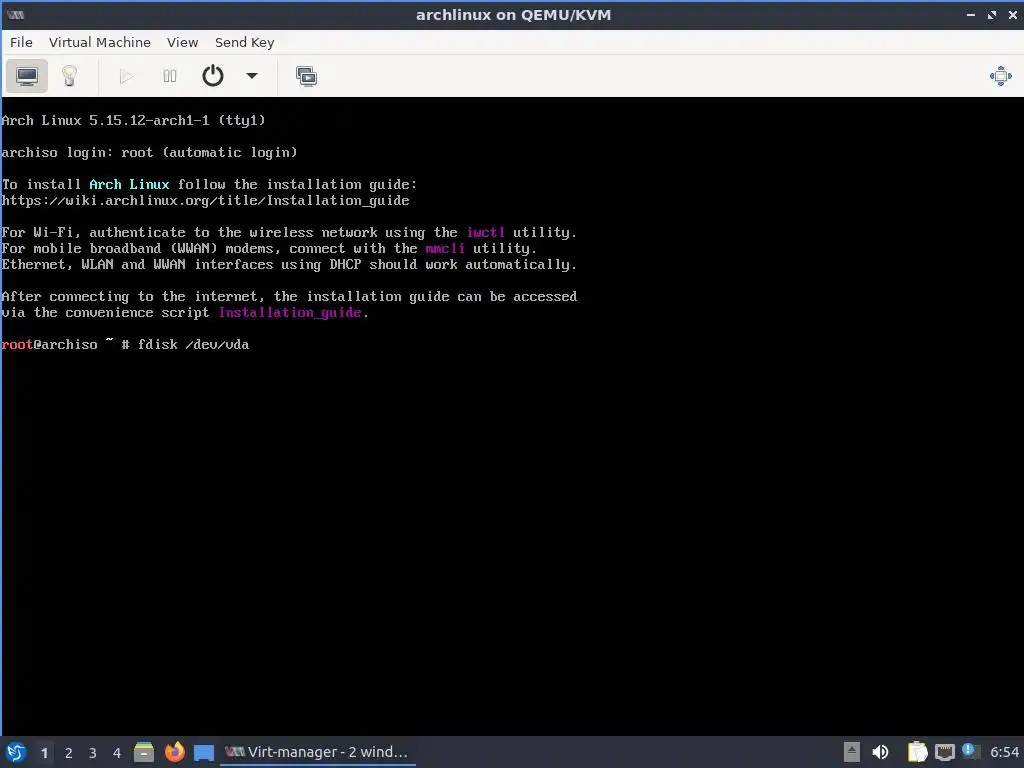Open the volume control tray icon
Image resolution: width=1024 pixels, height=768 pixels.
coord(880,752)
